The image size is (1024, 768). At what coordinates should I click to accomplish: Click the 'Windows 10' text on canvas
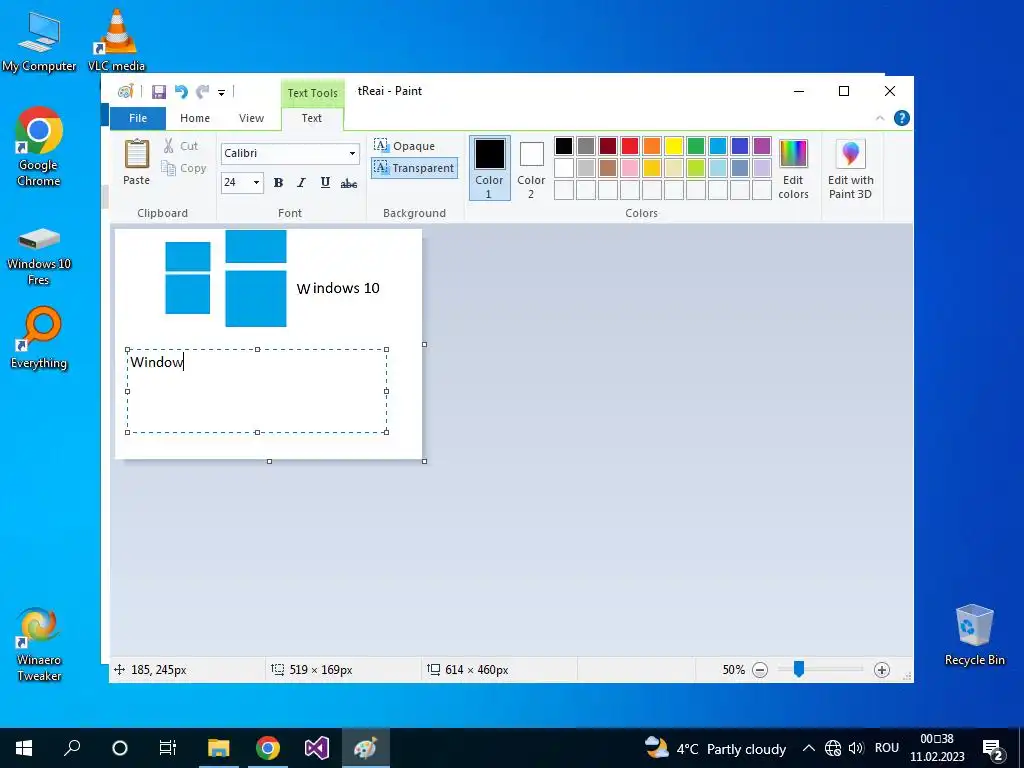(x=338, y=288)
